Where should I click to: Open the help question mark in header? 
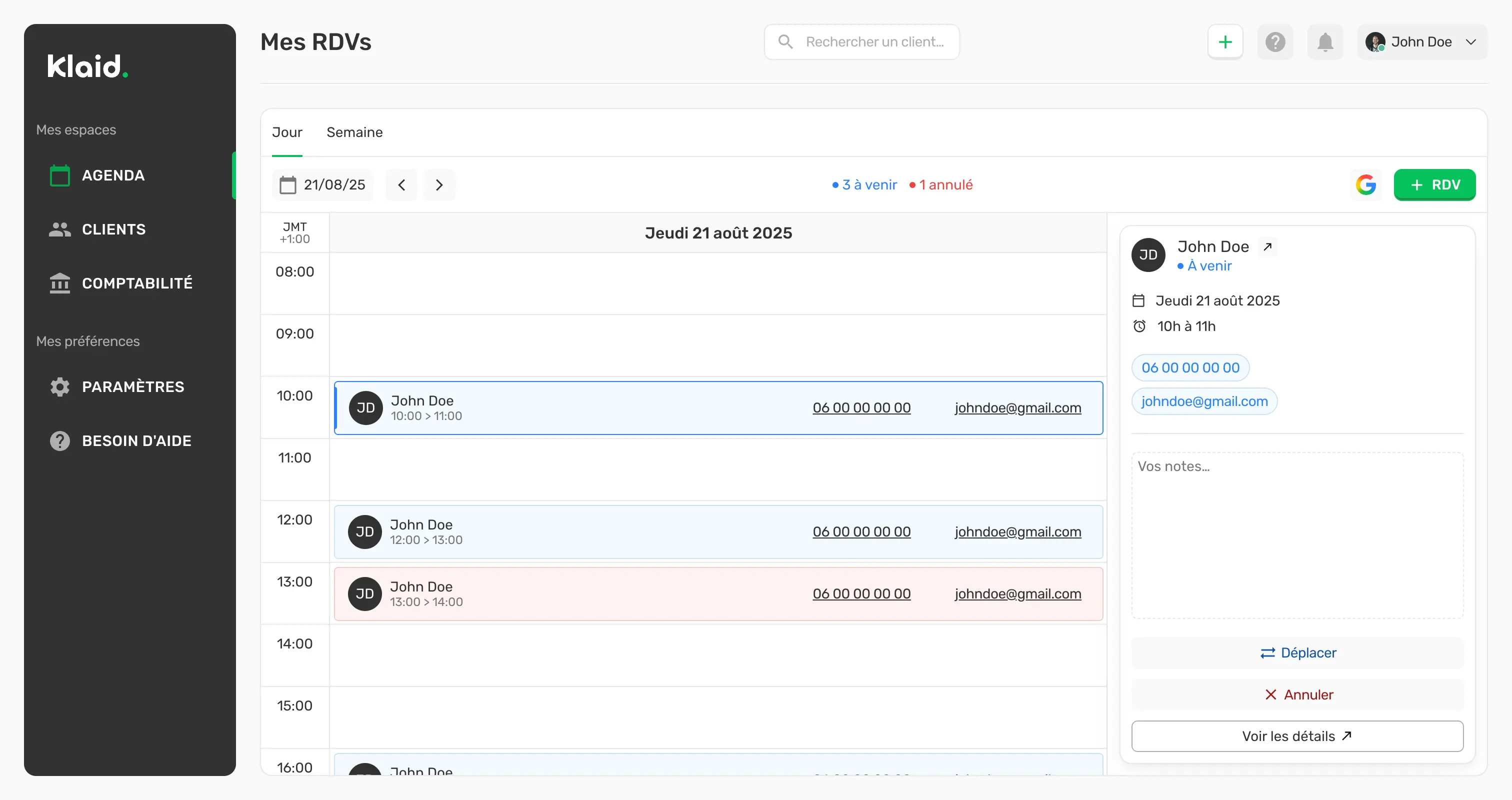pyautogui.click(x=1275, y=41)
